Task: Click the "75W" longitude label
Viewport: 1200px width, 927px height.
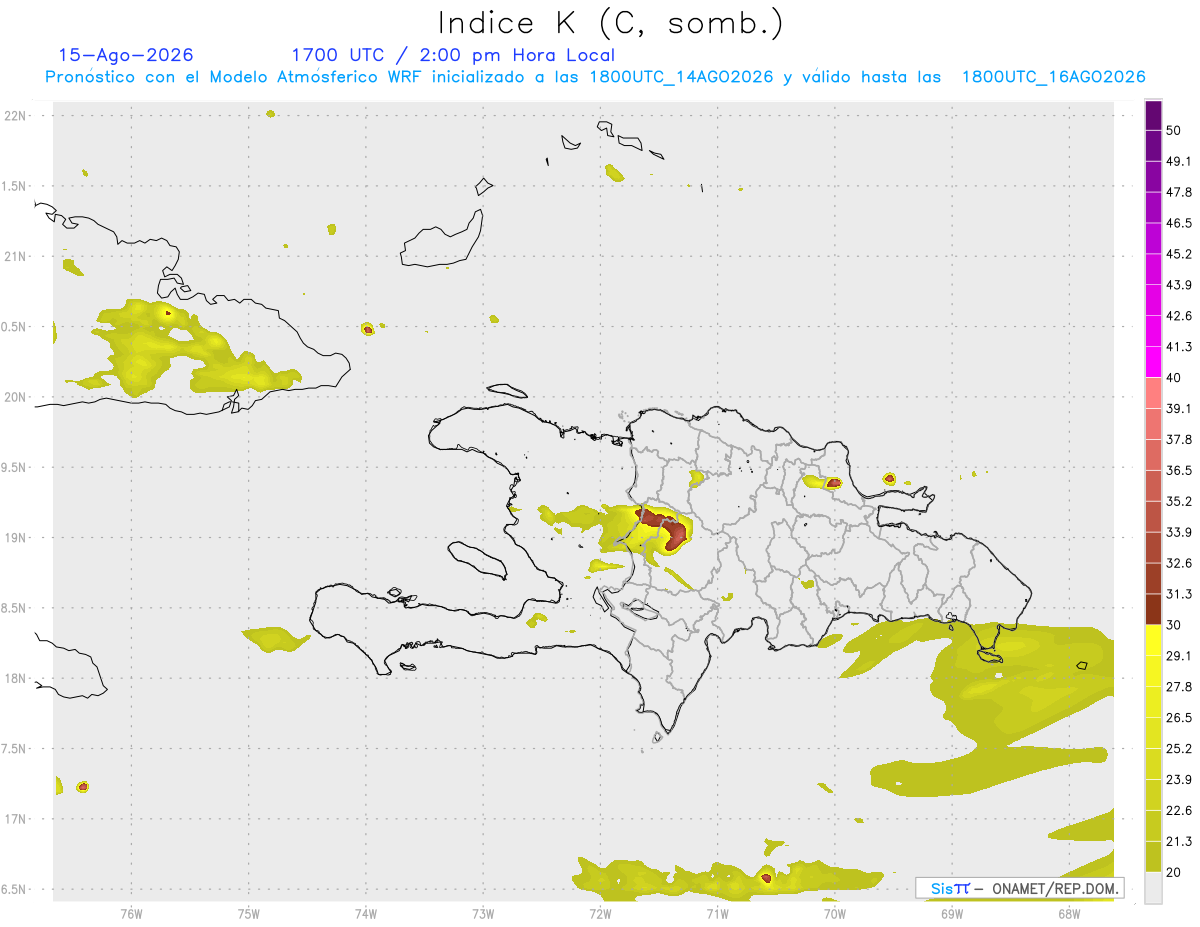Action: click(249, 914)
